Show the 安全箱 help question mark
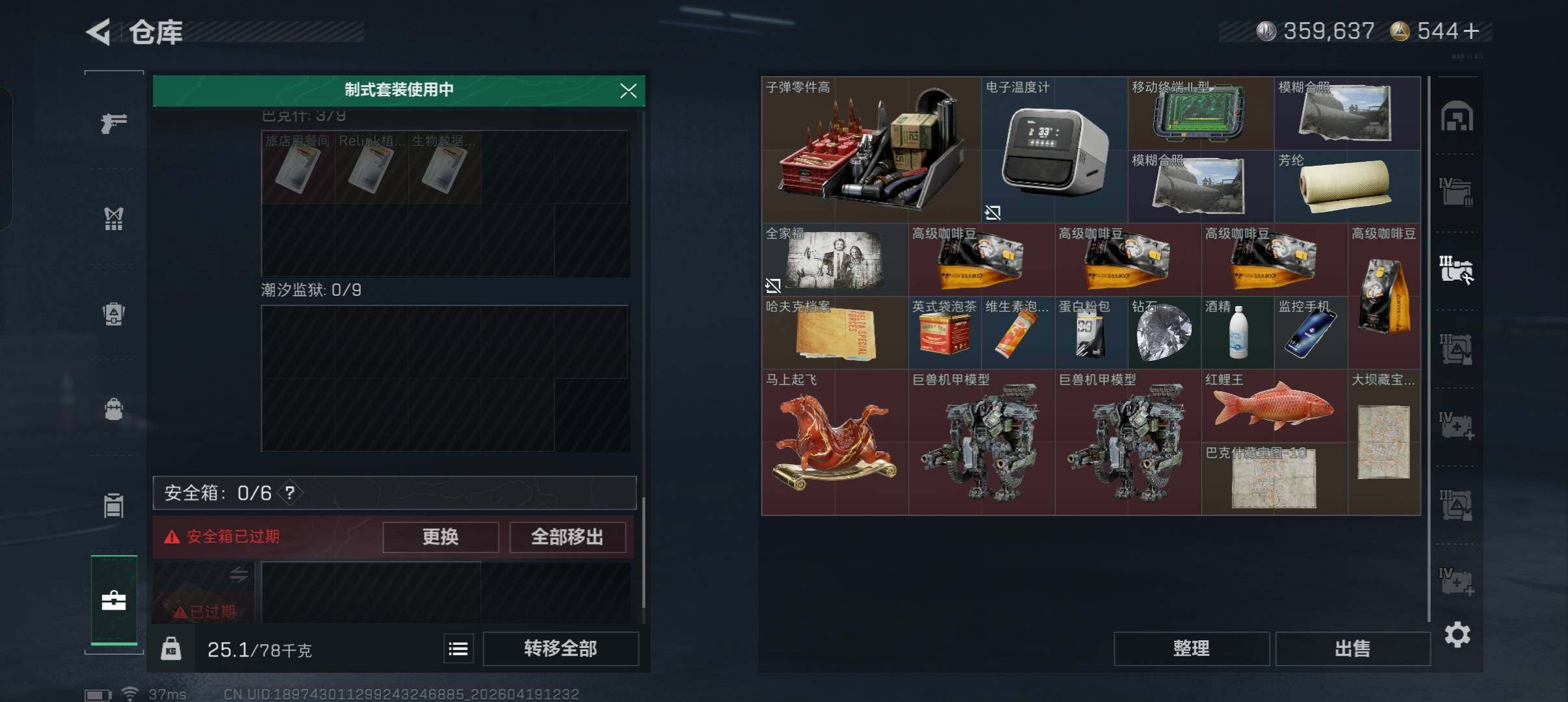 [x=290, y=493]
